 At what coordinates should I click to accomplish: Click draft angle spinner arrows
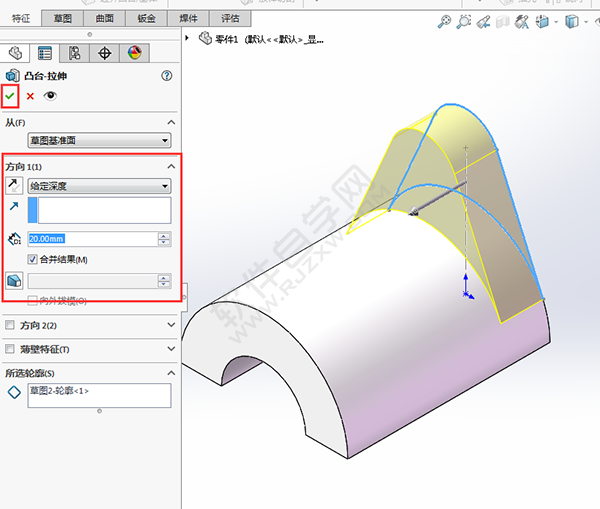click(164, 281)
